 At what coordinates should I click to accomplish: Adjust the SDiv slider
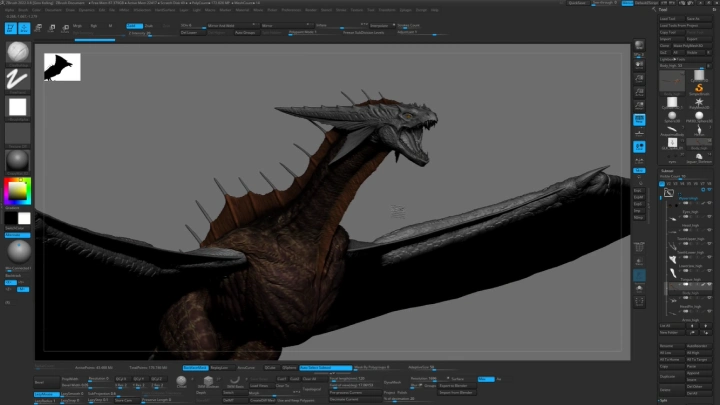click(x=192, y=26)
